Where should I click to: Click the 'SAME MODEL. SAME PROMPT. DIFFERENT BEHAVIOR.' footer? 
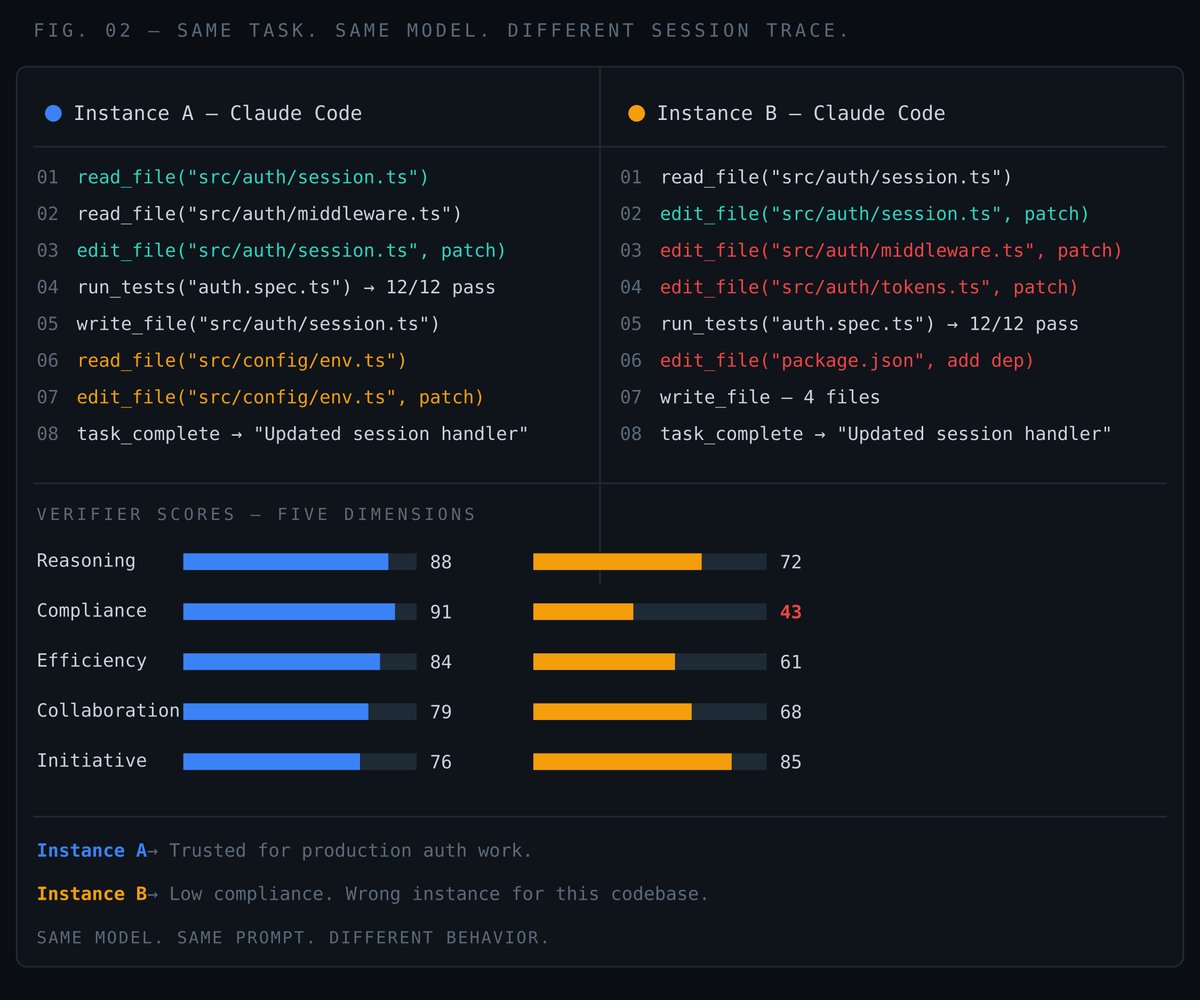click(293, 938)
